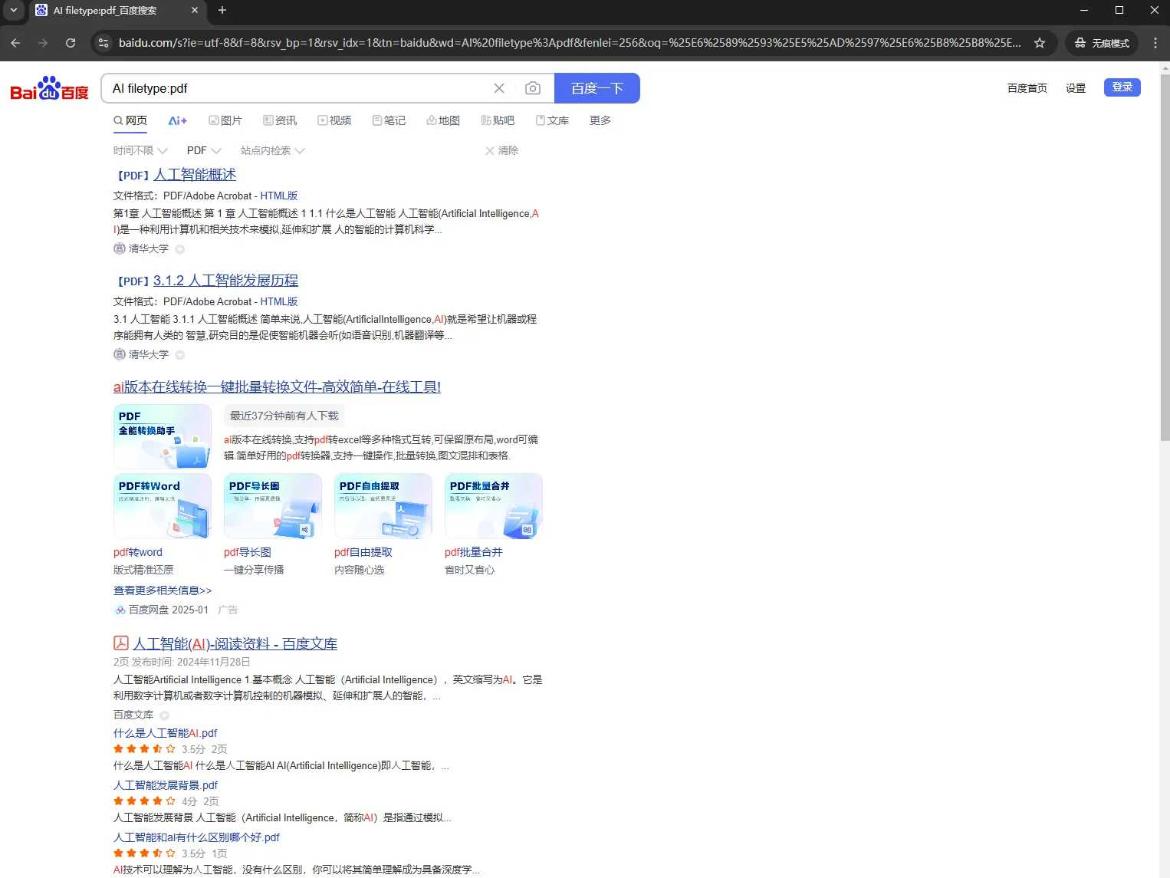Click the incognito mode indicator
Viewport: 1170px width, 878px height.
1101,43
